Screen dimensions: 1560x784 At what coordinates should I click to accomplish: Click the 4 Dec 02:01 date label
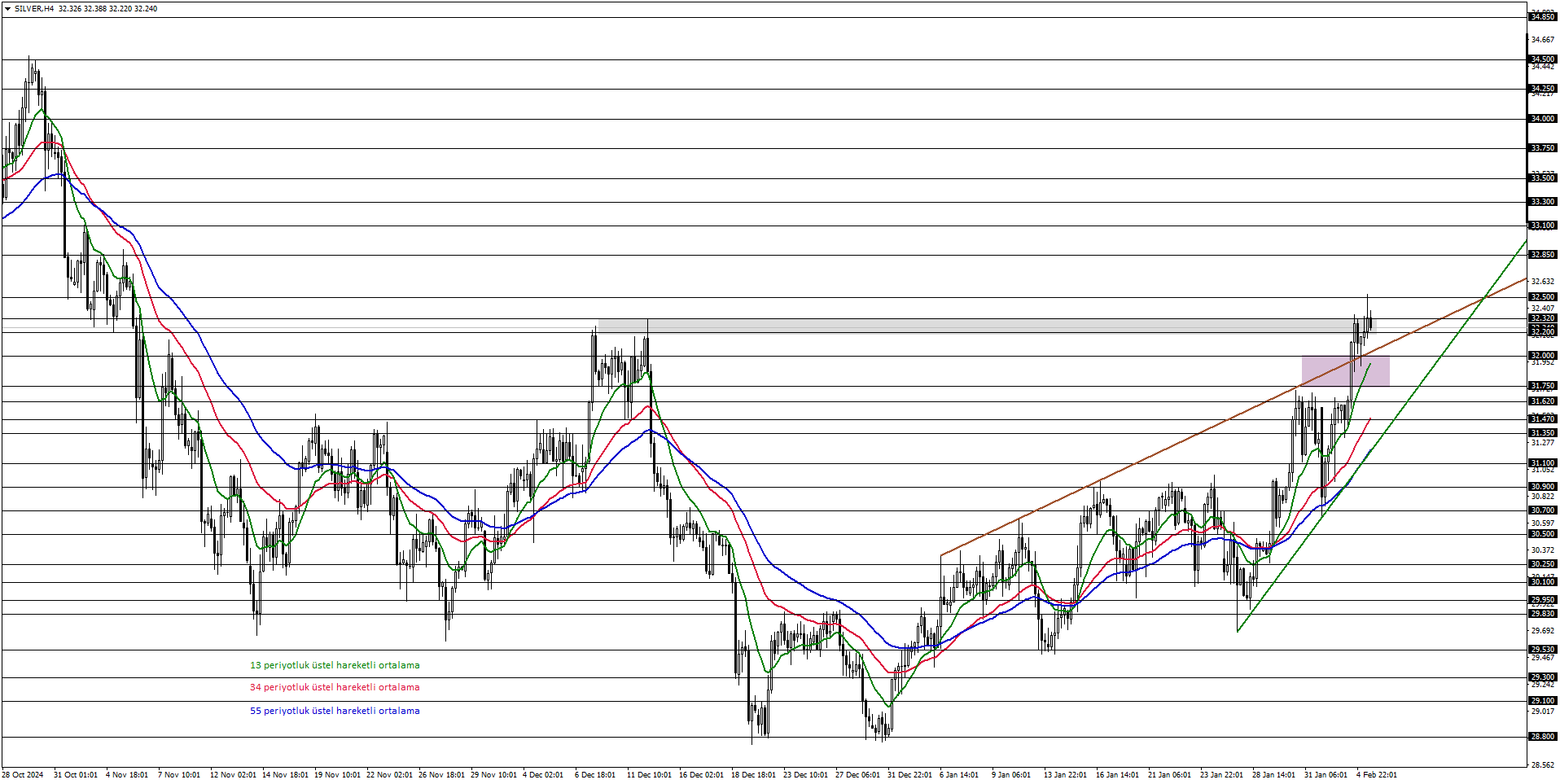tap(543, 775)
